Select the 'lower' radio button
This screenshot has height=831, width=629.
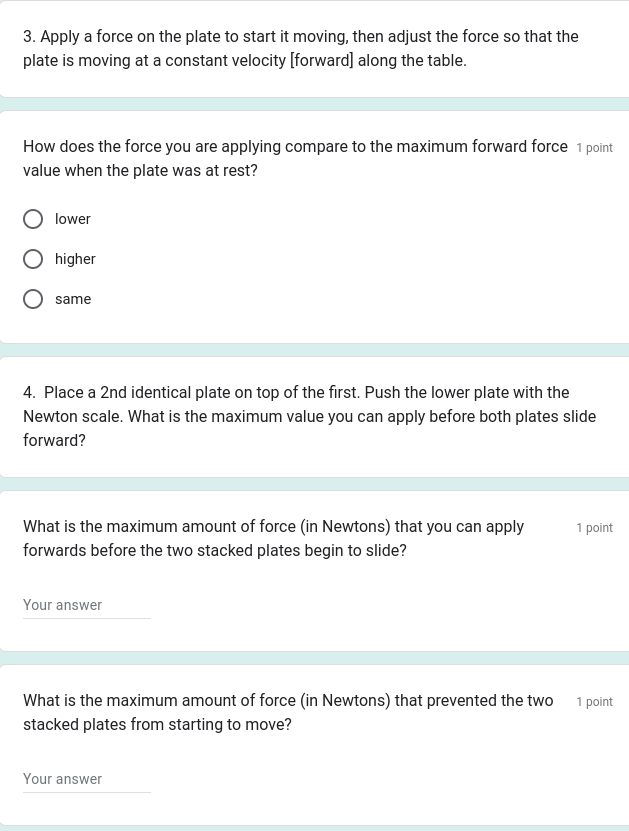(x=33, y=219)
